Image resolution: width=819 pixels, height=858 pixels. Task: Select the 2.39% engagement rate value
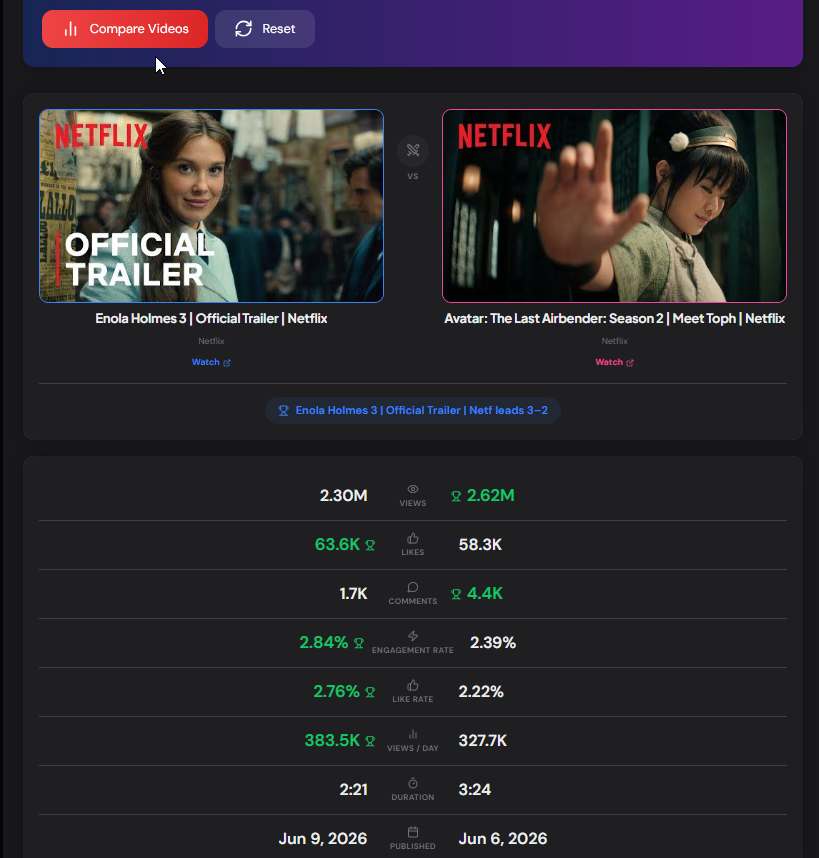[x=493, y=642]
